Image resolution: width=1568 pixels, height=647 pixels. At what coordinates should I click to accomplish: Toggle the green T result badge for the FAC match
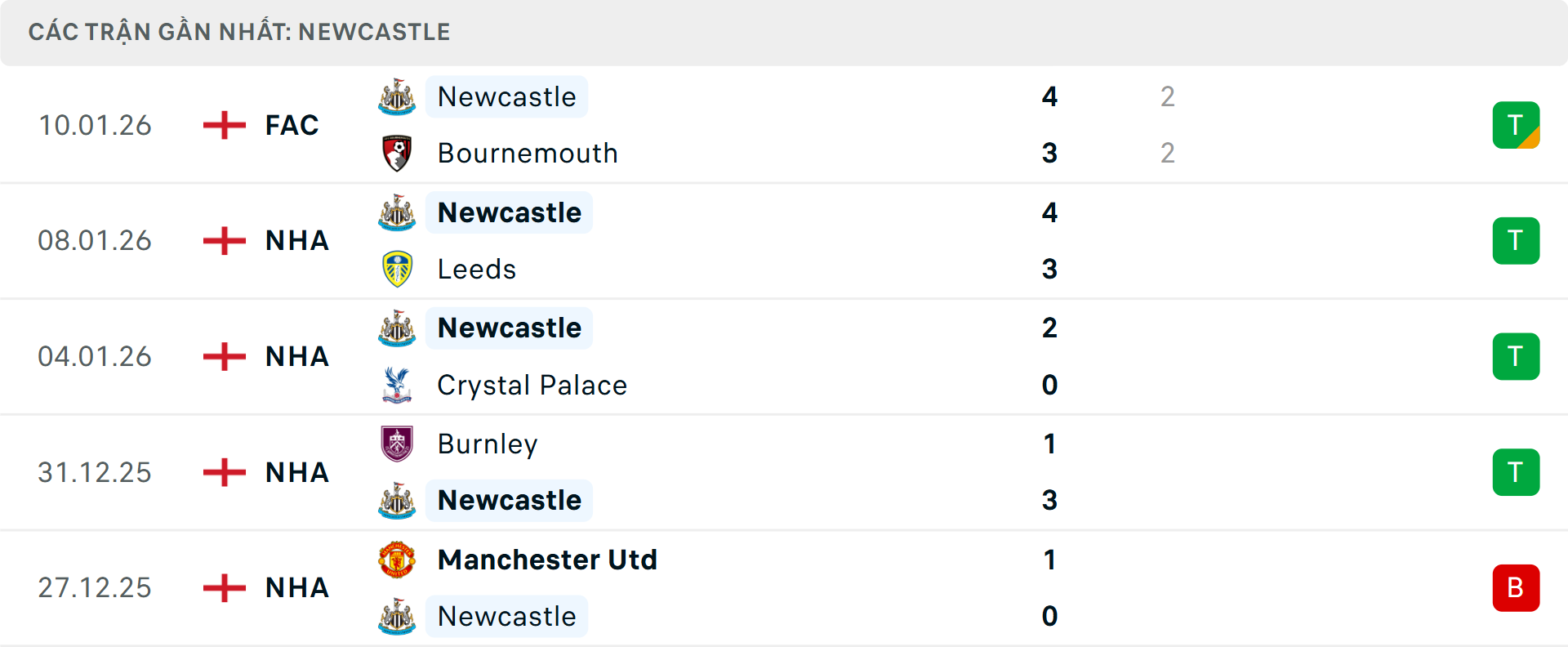coord(1517,125)
